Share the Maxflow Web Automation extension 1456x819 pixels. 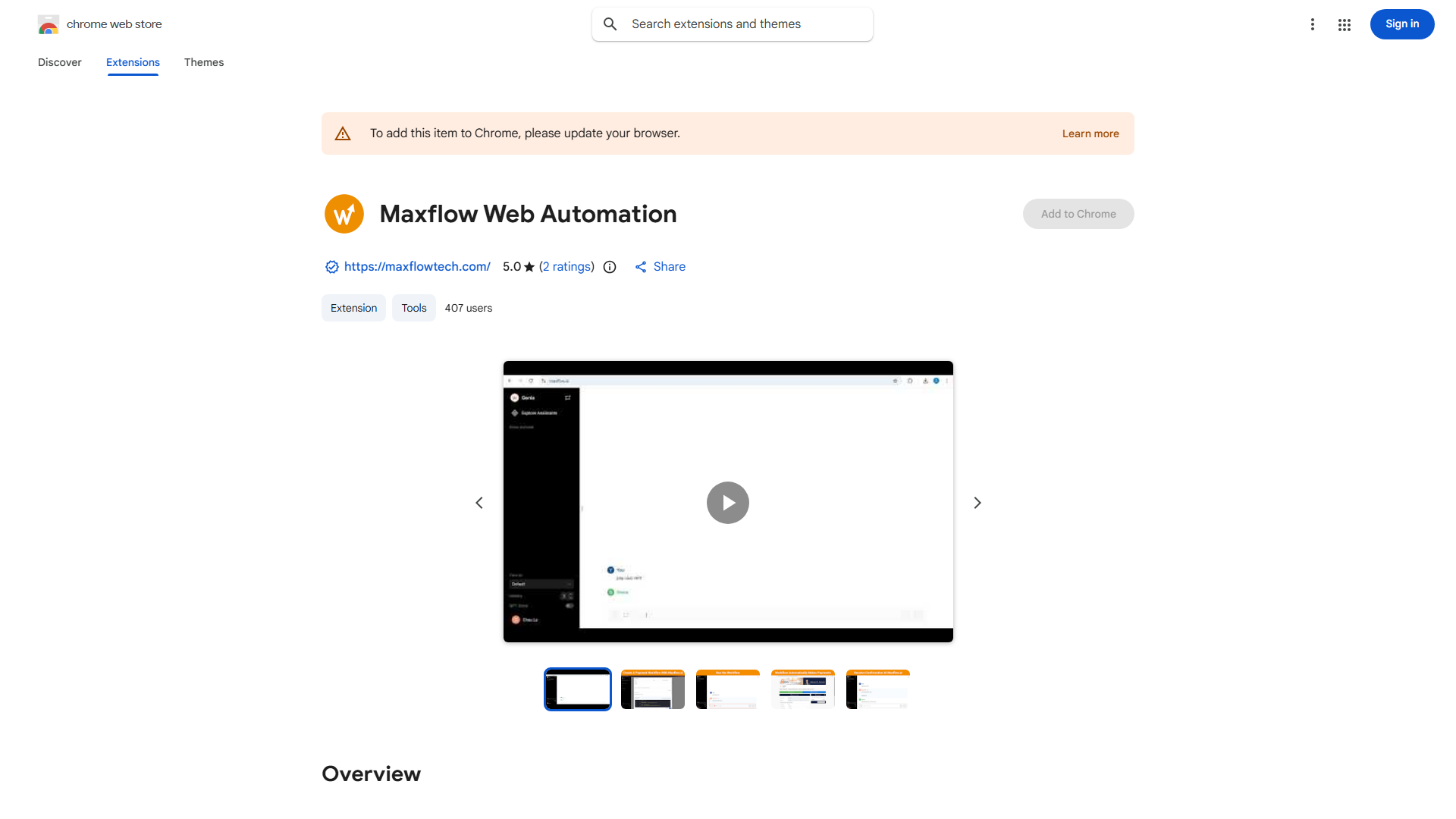pyautogui.click(x=659, y=266)
